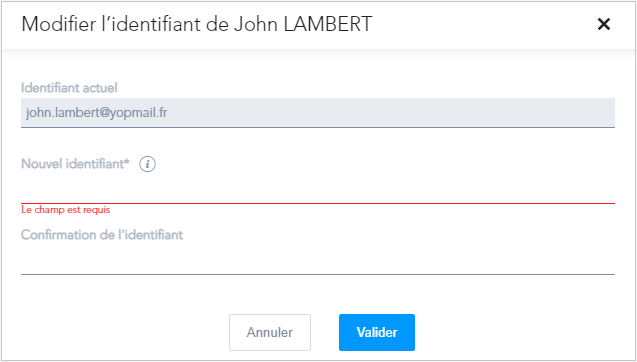Close the Modifier l'identifiant dialog
This screenshot has width=637, height=362.
pyautogui.click(x=604, y=24)
